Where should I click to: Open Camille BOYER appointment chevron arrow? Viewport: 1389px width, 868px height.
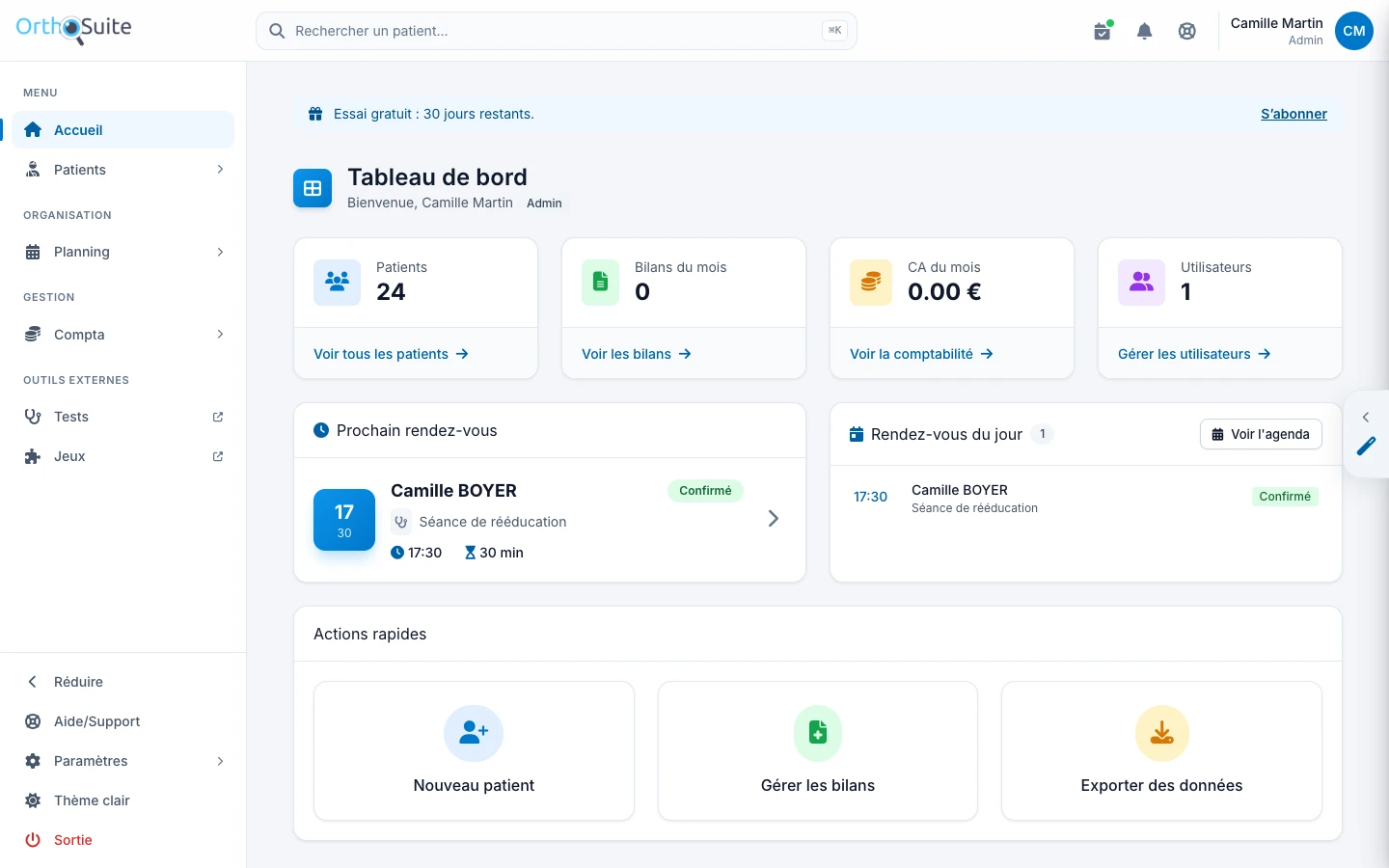coord(773,519)
